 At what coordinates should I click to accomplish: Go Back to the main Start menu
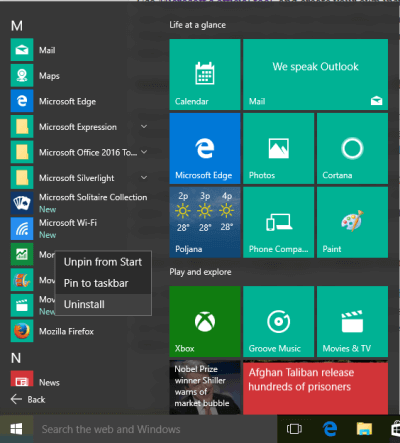coord(28,399)
